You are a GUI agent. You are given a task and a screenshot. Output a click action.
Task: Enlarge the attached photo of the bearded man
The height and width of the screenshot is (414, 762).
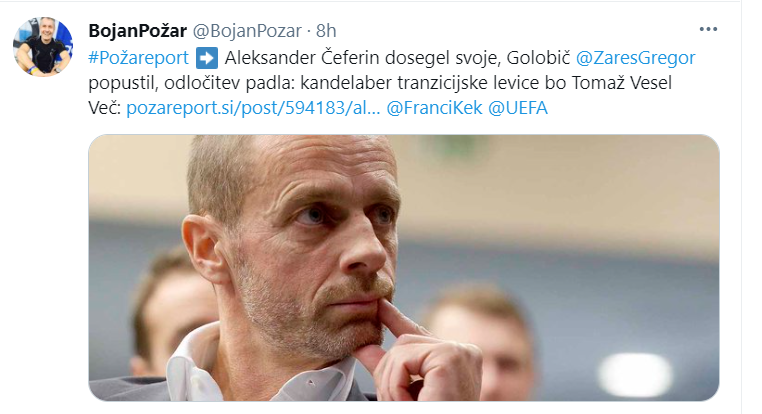tap(404, 268)
